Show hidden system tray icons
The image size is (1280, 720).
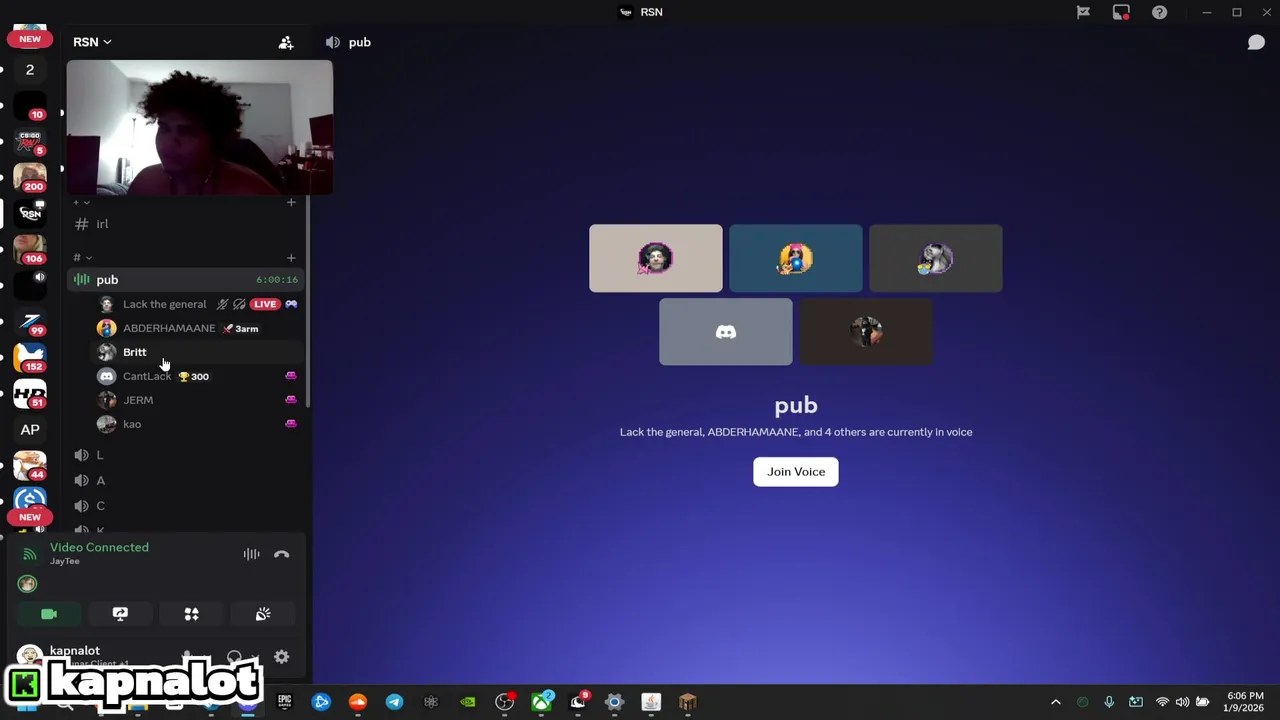1055,702
